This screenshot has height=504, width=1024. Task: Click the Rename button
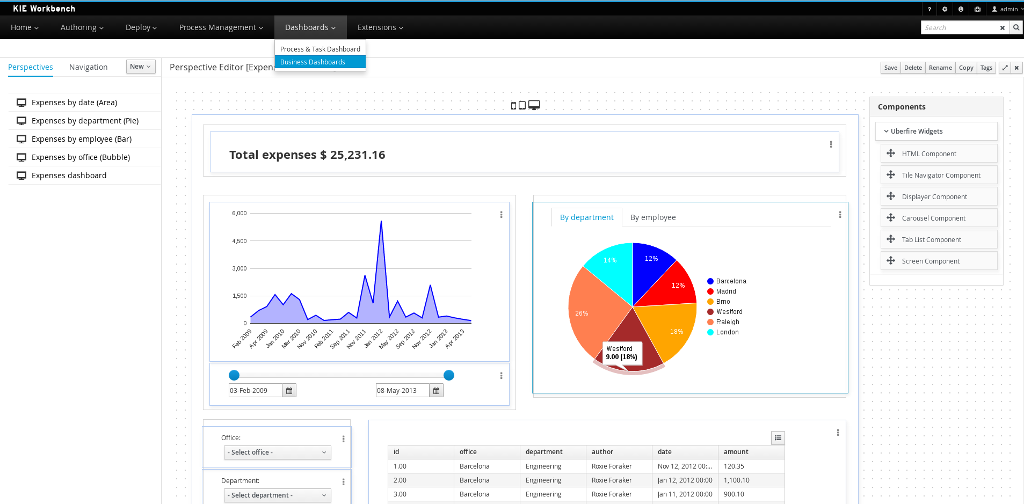click(939, 68)
